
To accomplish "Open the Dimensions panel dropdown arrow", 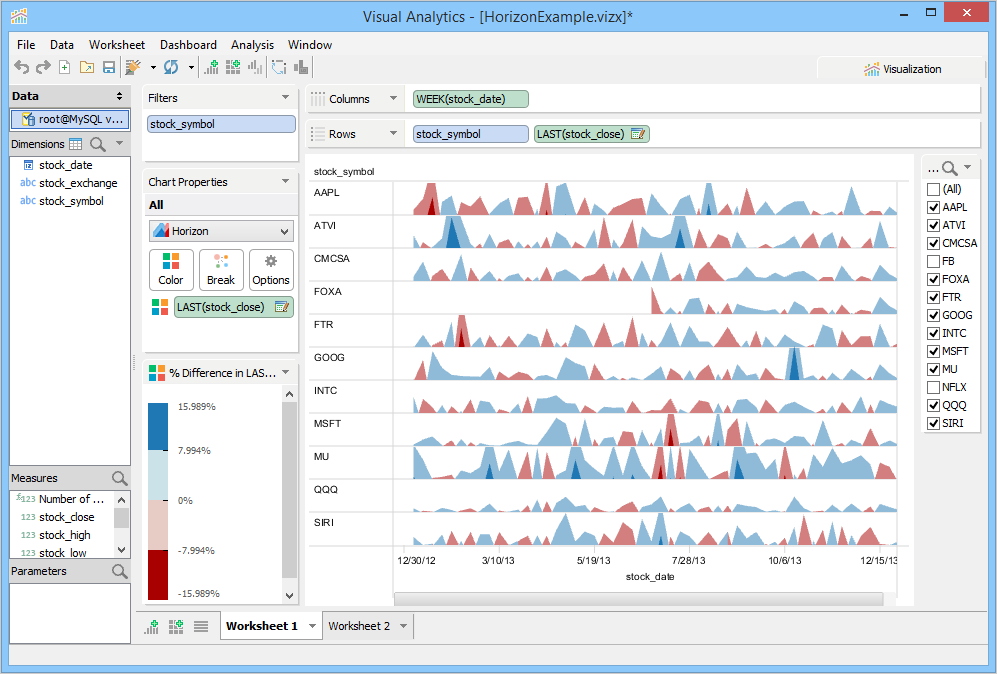I will pyautogui.click(x=120, y=143).
